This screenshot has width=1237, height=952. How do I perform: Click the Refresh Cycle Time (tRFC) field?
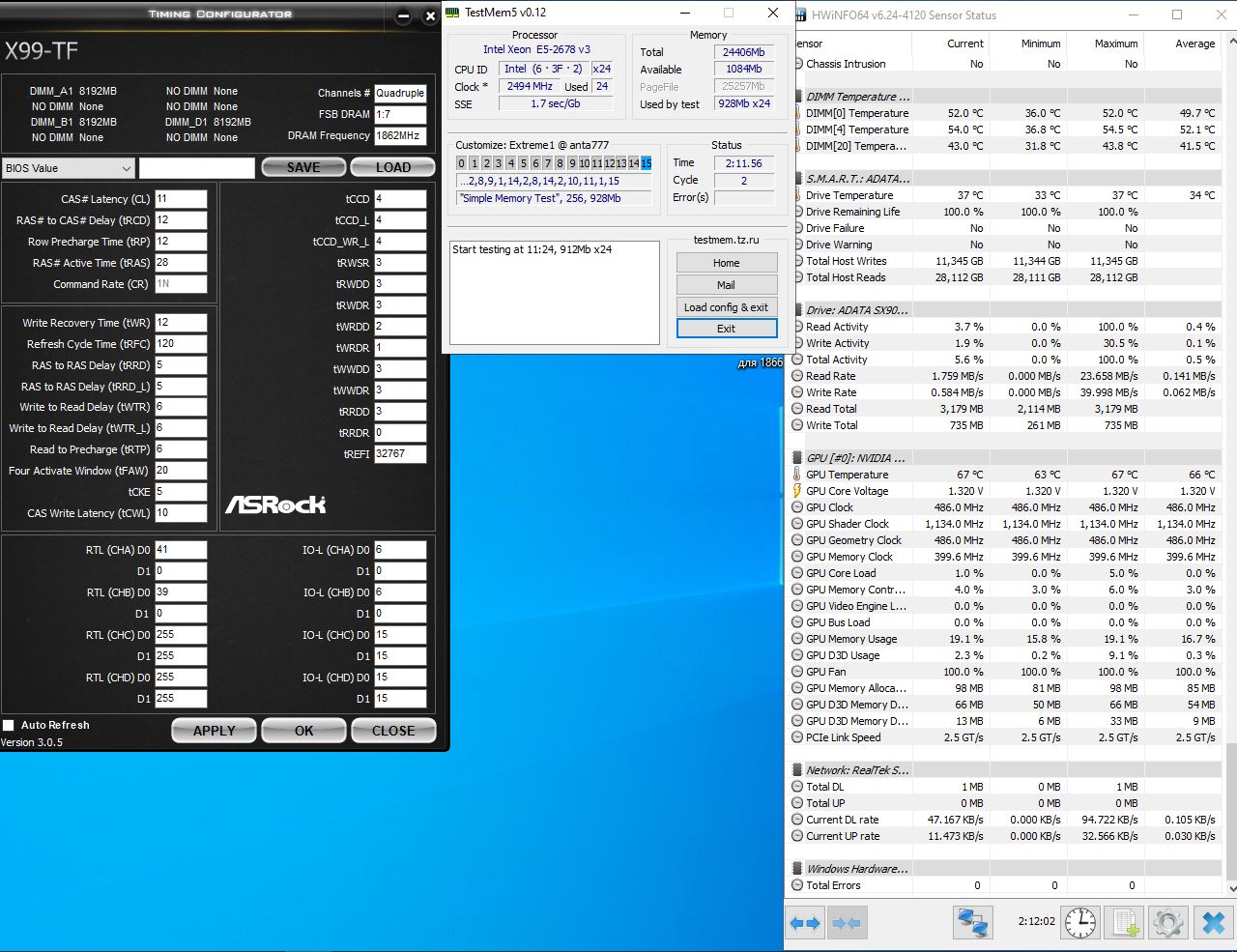click(181, 344)
